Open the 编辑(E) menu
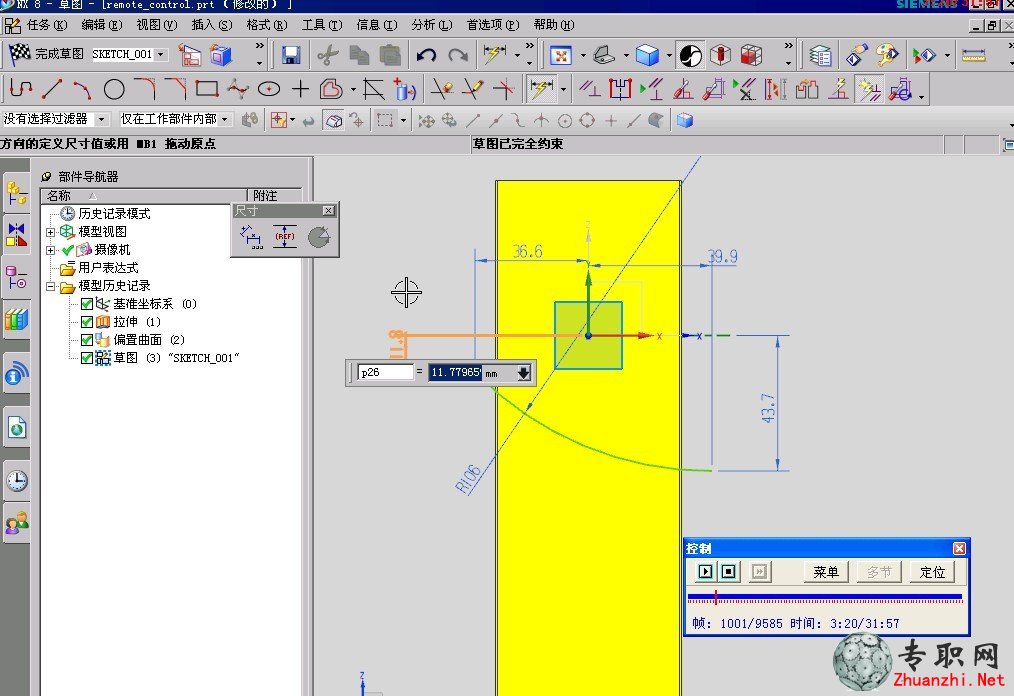 coord(102,25)
